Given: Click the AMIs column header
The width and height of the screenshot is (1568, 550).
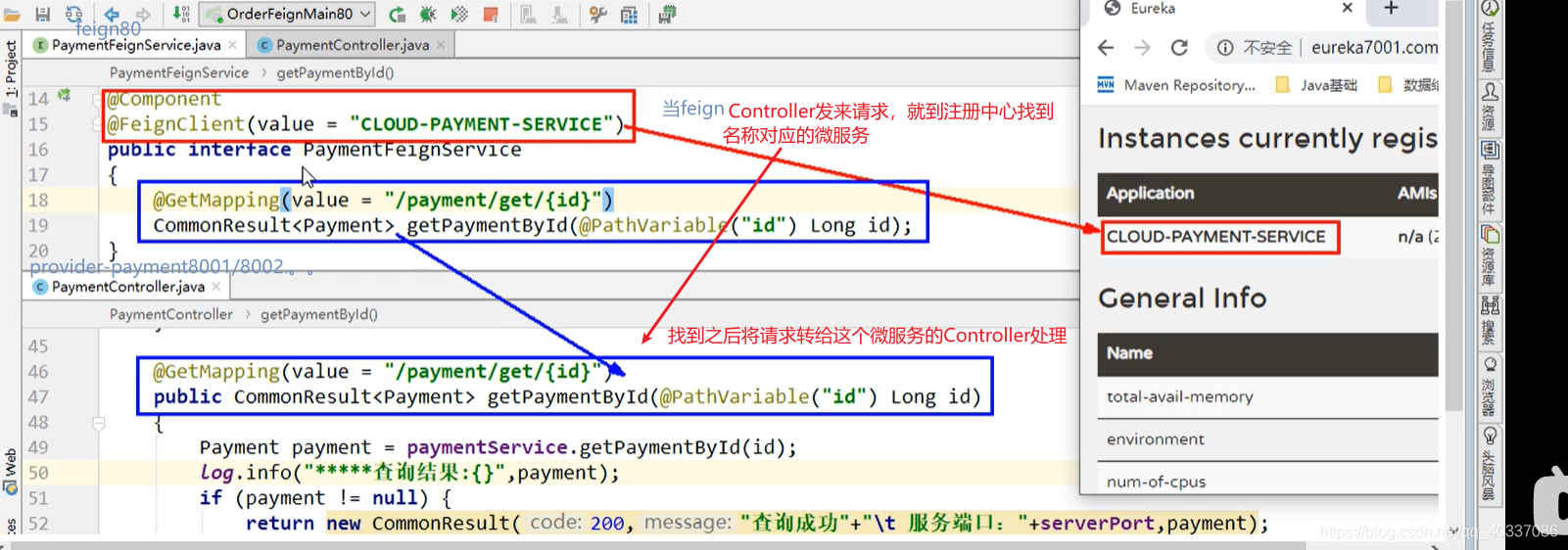Looking at the screenshot, I should pos(1417,194).
